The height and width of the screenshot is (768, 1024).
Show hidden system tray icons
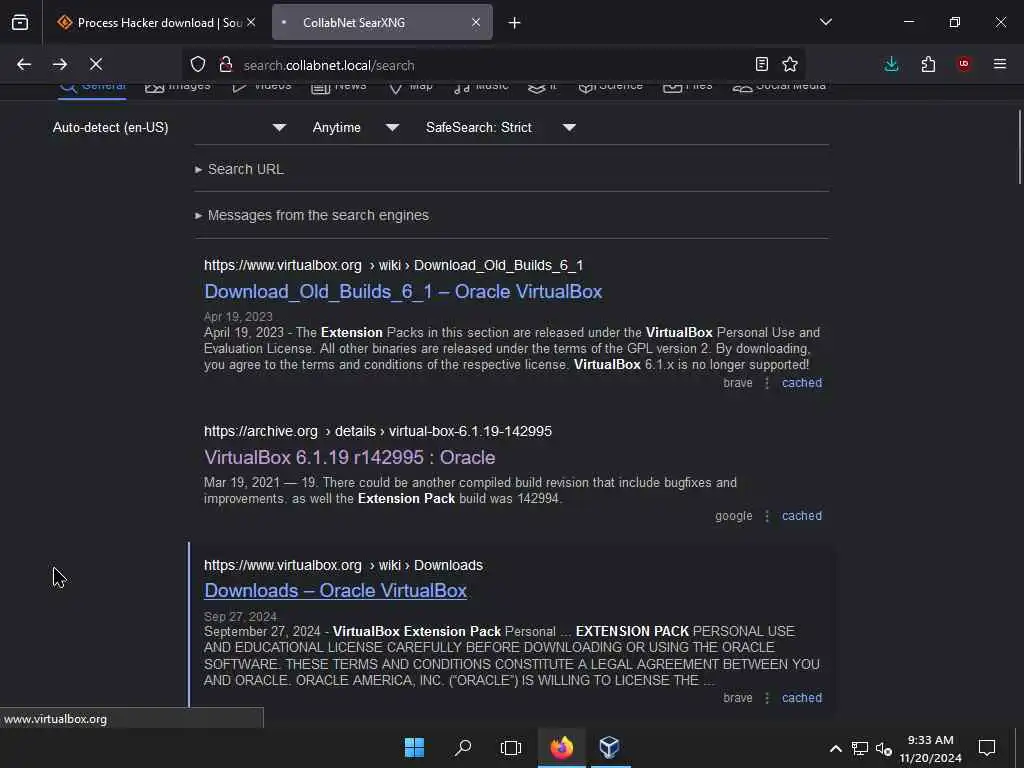point(835,748)
